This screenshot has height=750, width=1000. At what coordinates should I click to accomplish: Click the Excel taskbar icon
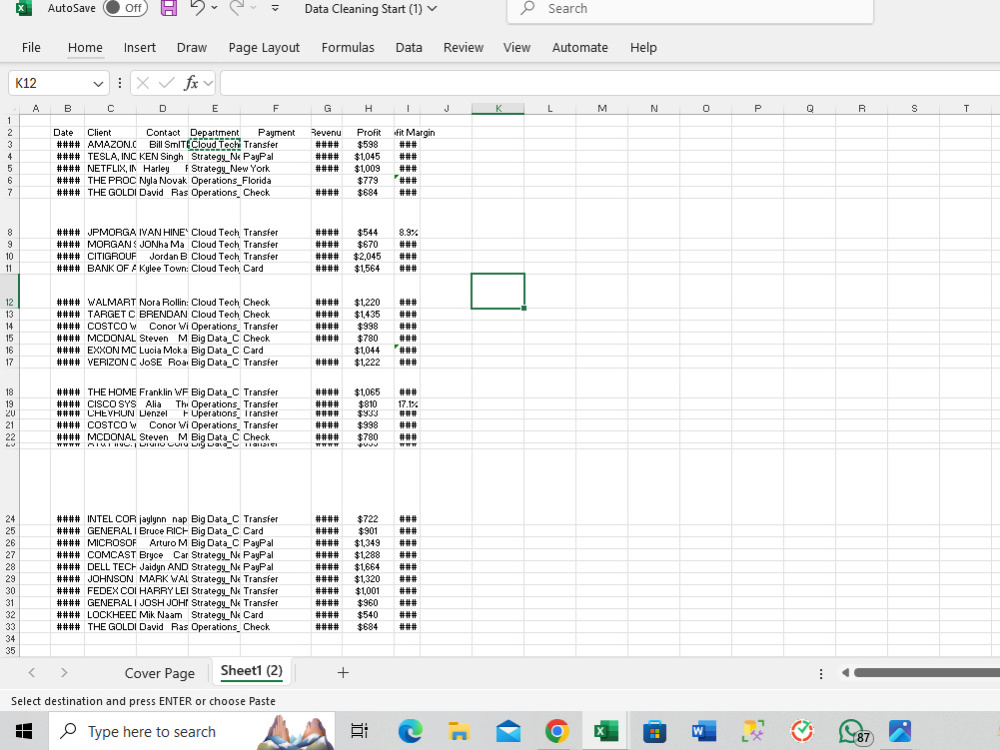click(x=606, y=731)
